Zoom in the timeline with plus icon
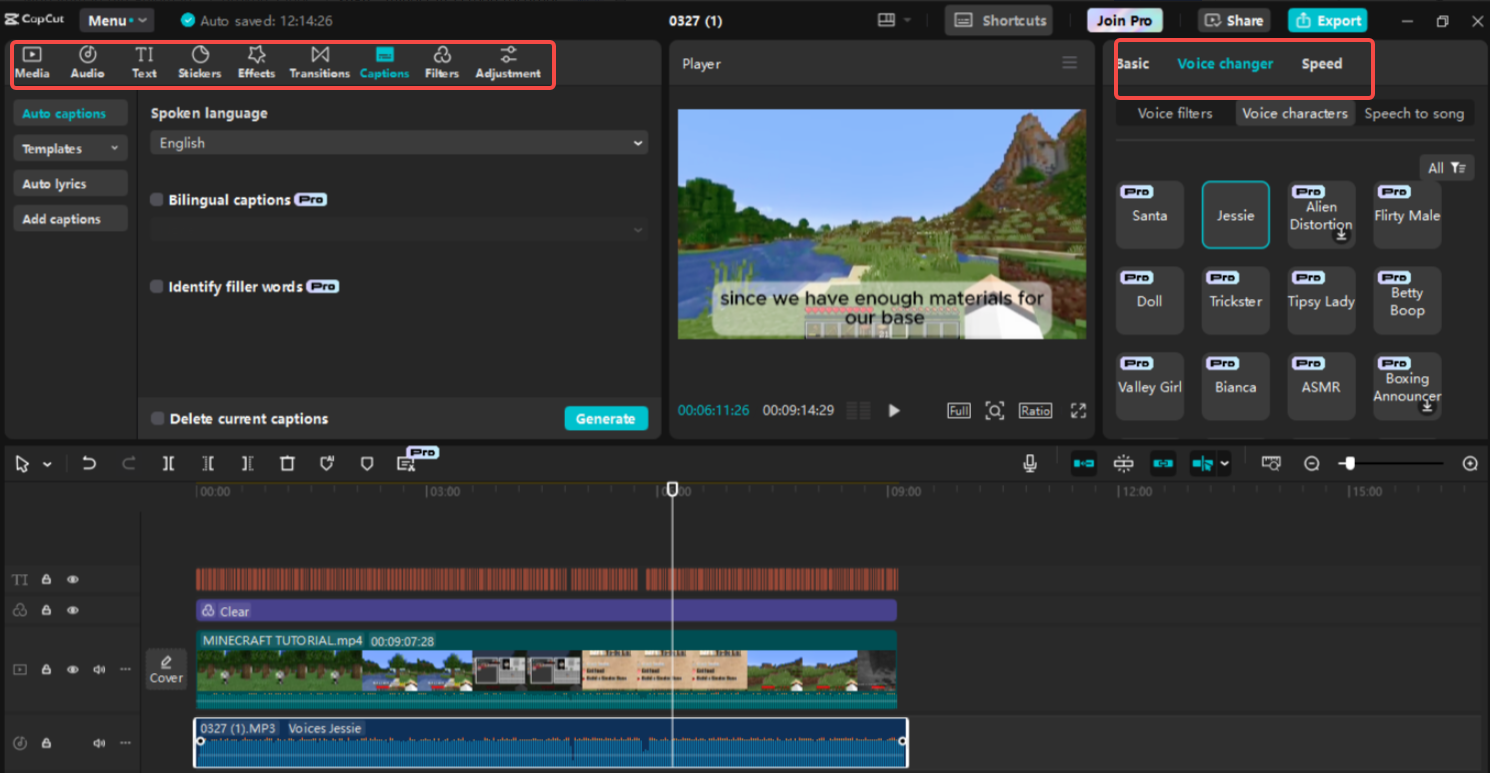Viewport: 1490px width, 773px height. [x=1470, y=464]
